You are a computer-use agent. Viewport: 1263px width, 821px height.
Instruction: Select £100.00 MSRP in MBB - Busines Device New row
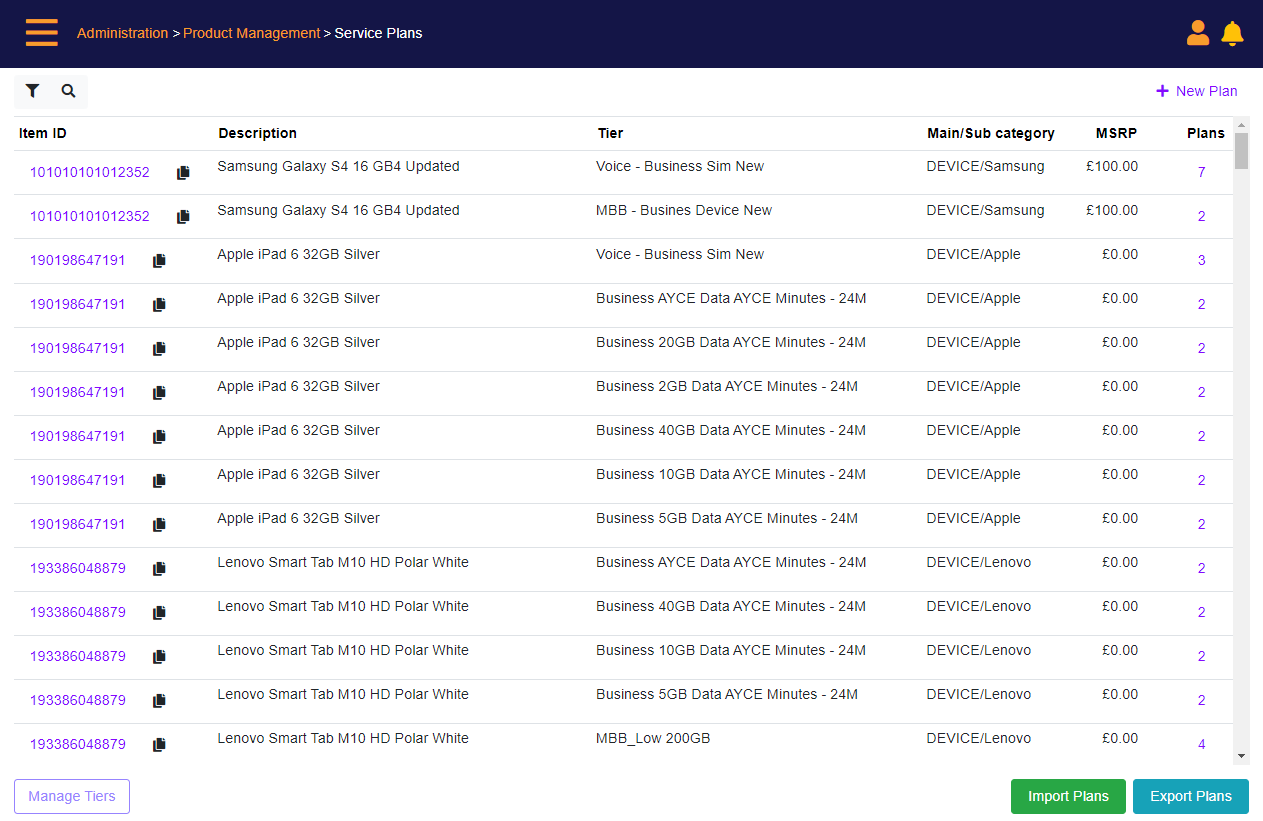(1112, 210)
